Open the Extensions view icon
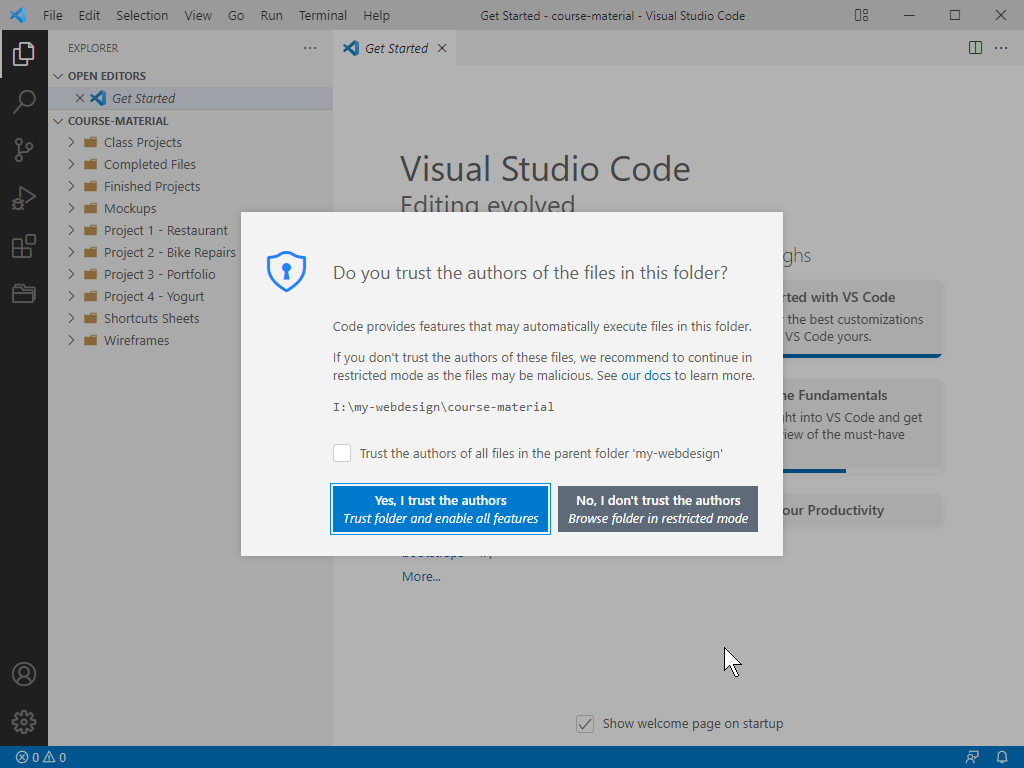The height and width of the screenshot is (768, 1024). [24, 247]
